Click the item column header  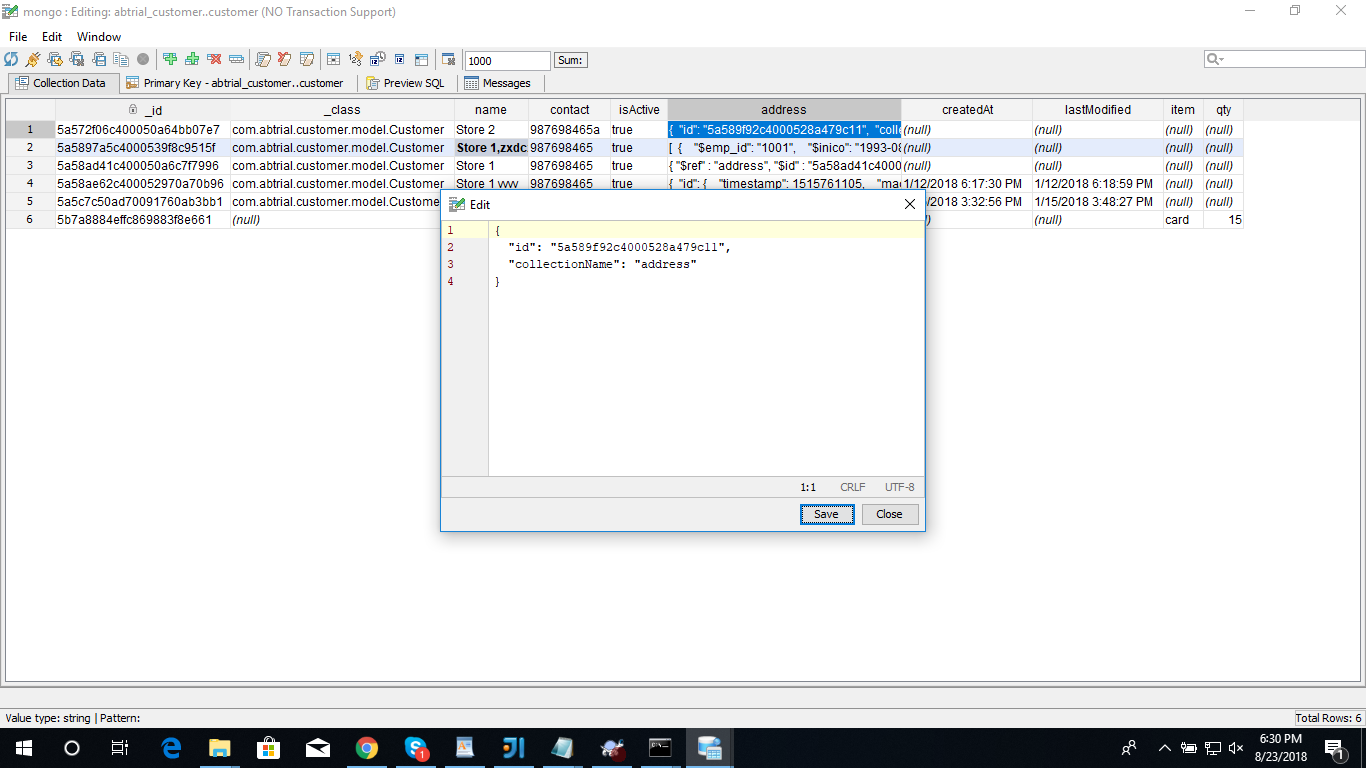pyautogui.click(x=1183, y=110)
